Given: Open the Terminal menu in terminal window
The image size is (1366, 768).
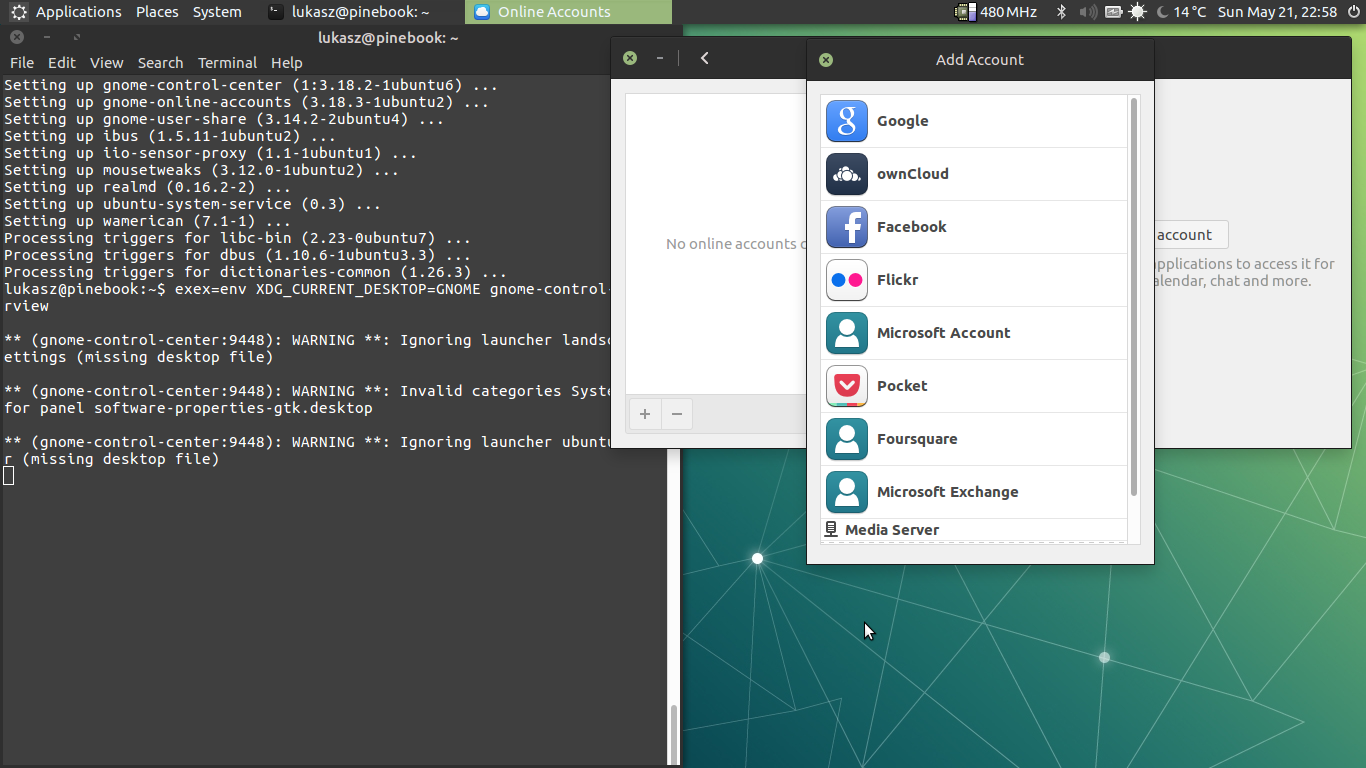Looking at the screenshot, I should point(227,62).
